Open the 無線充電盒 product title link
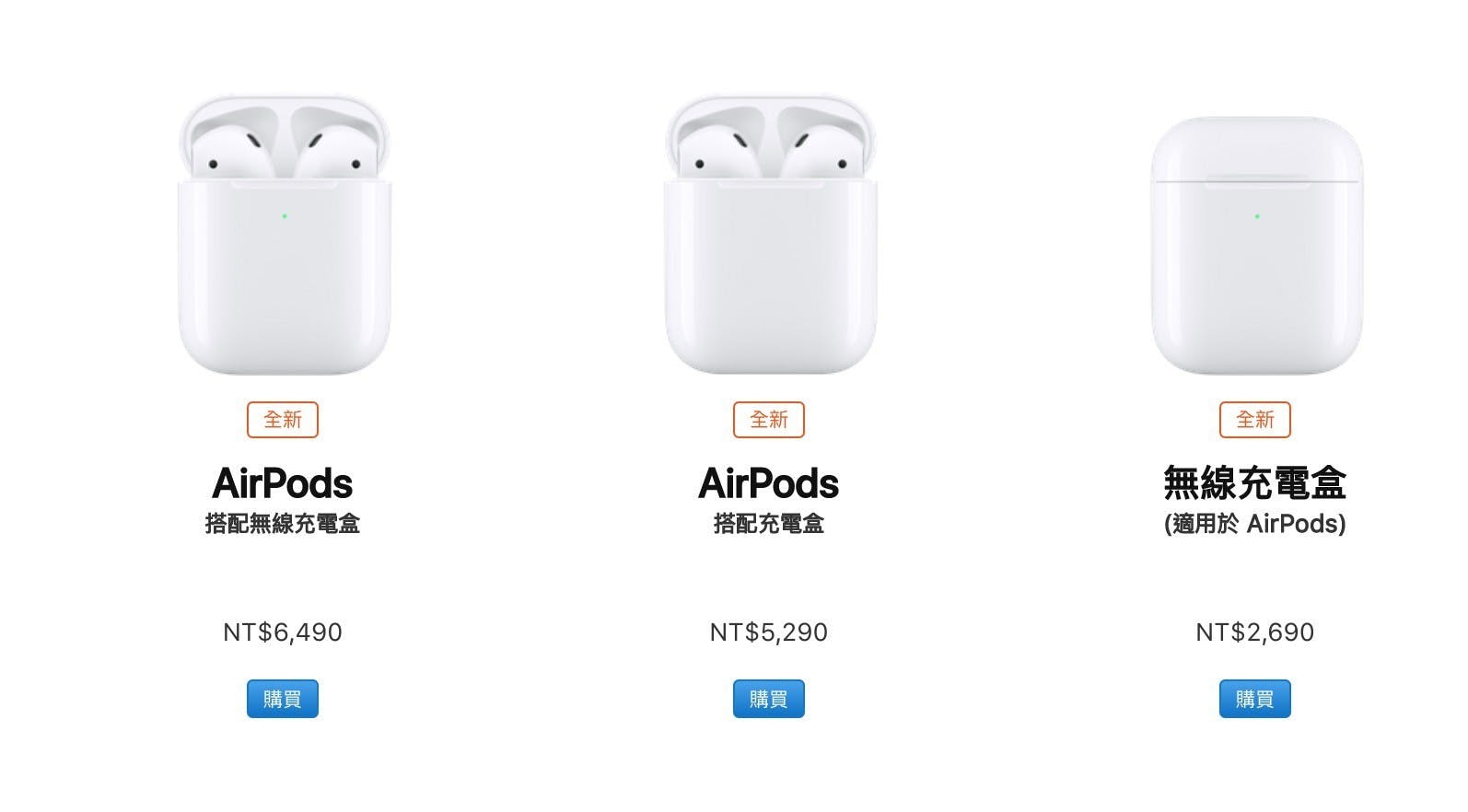 (1255, 483)
